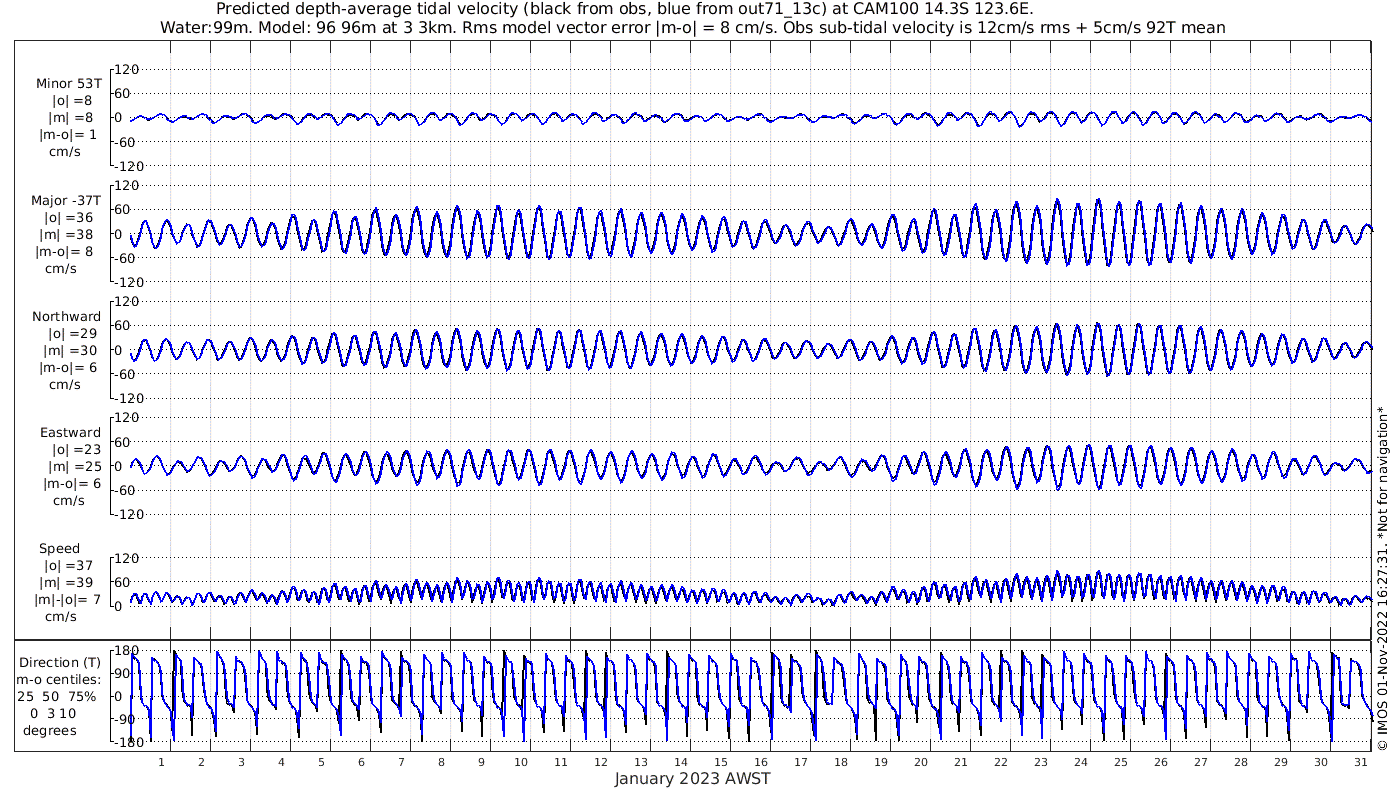Click the day 18 tick label on x-axis
The width and height of the screenshot is (1400, 800).
[x=841, y=762]
